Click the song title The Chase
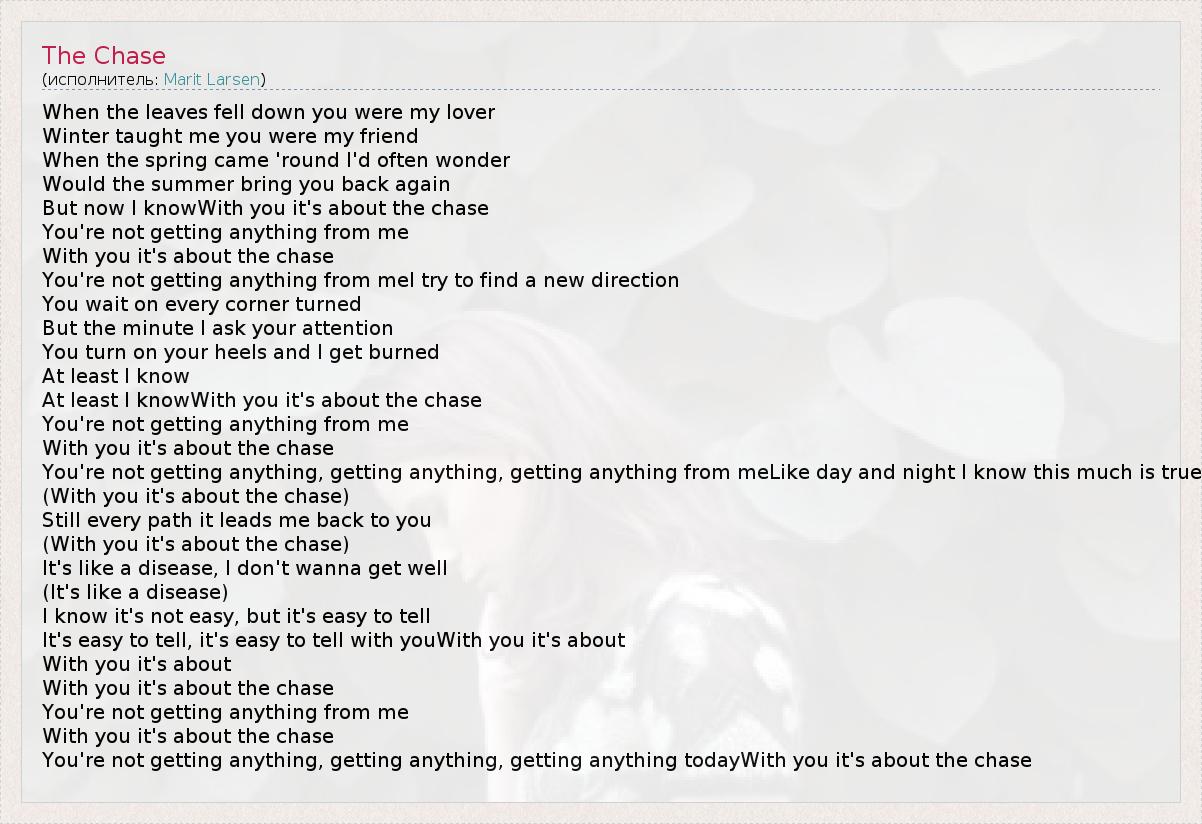This screenshot has height=824, width=1202. pos(104,56)
